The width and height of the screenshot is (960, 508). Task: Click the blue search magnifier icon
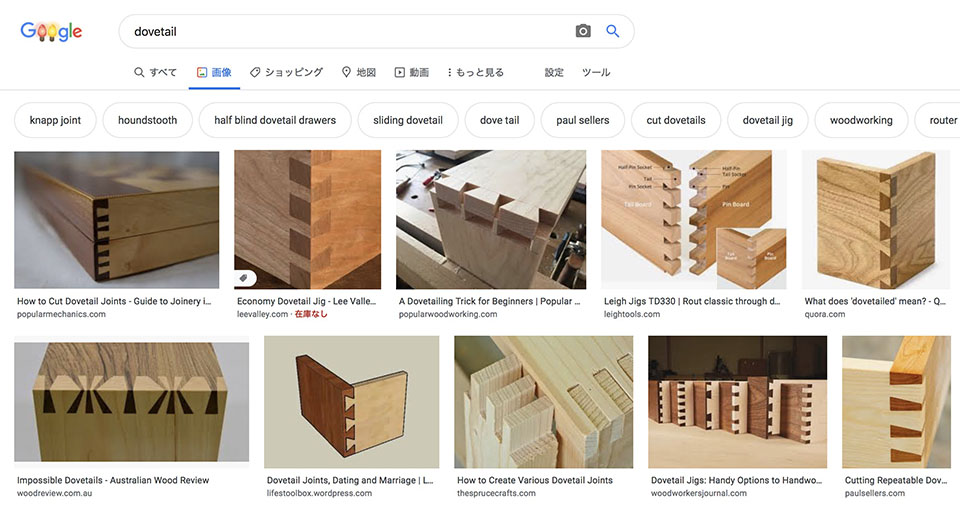click(x=612, y=31)
